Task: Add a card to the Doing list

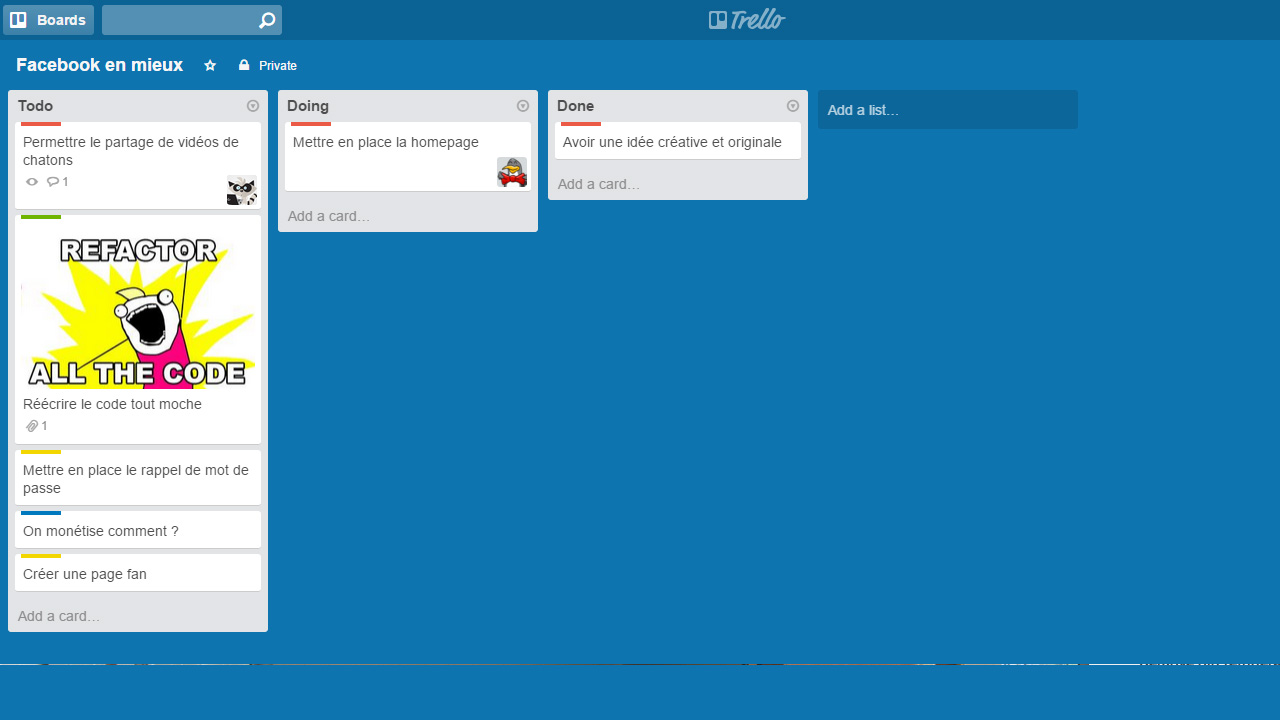Action: pyautogui.click(x=329, y=216)
